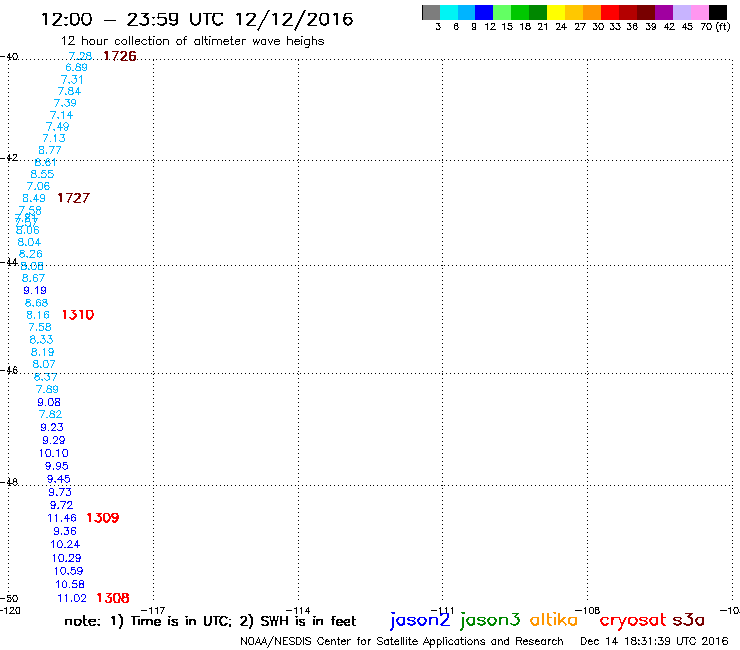740x650 pixels.
Task: Select the wave height value 8.19
Action: tap(42, 352)
